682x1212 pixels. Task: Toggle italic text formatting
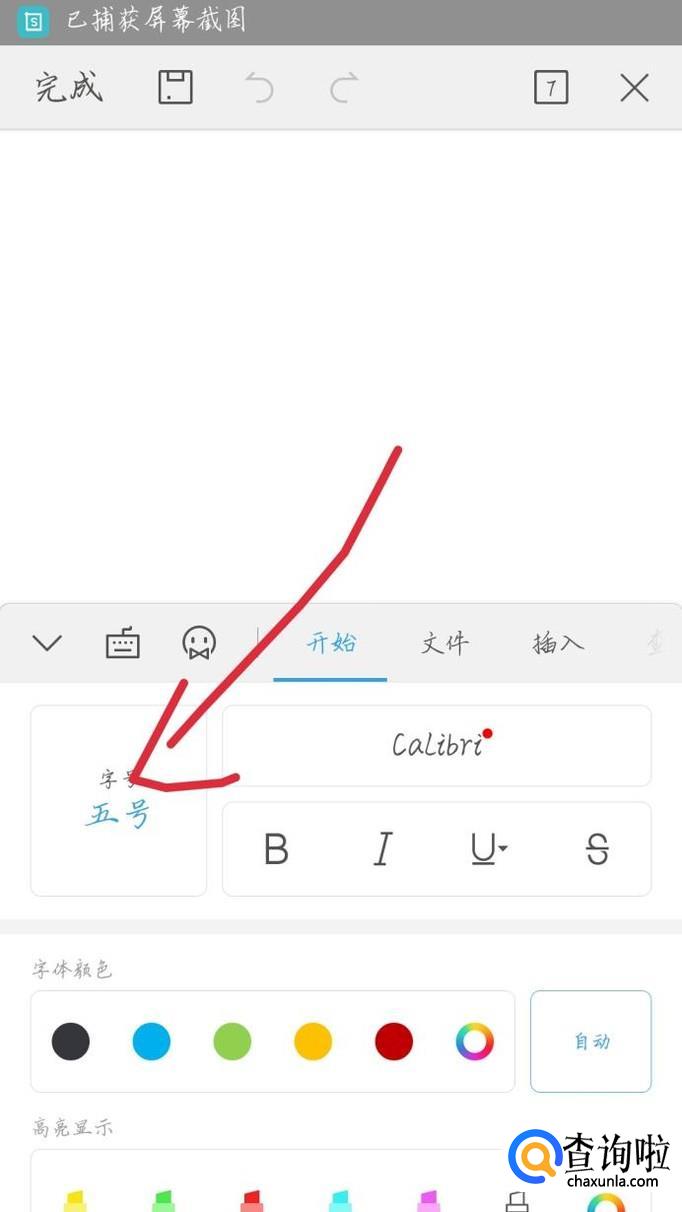[382, 849]
